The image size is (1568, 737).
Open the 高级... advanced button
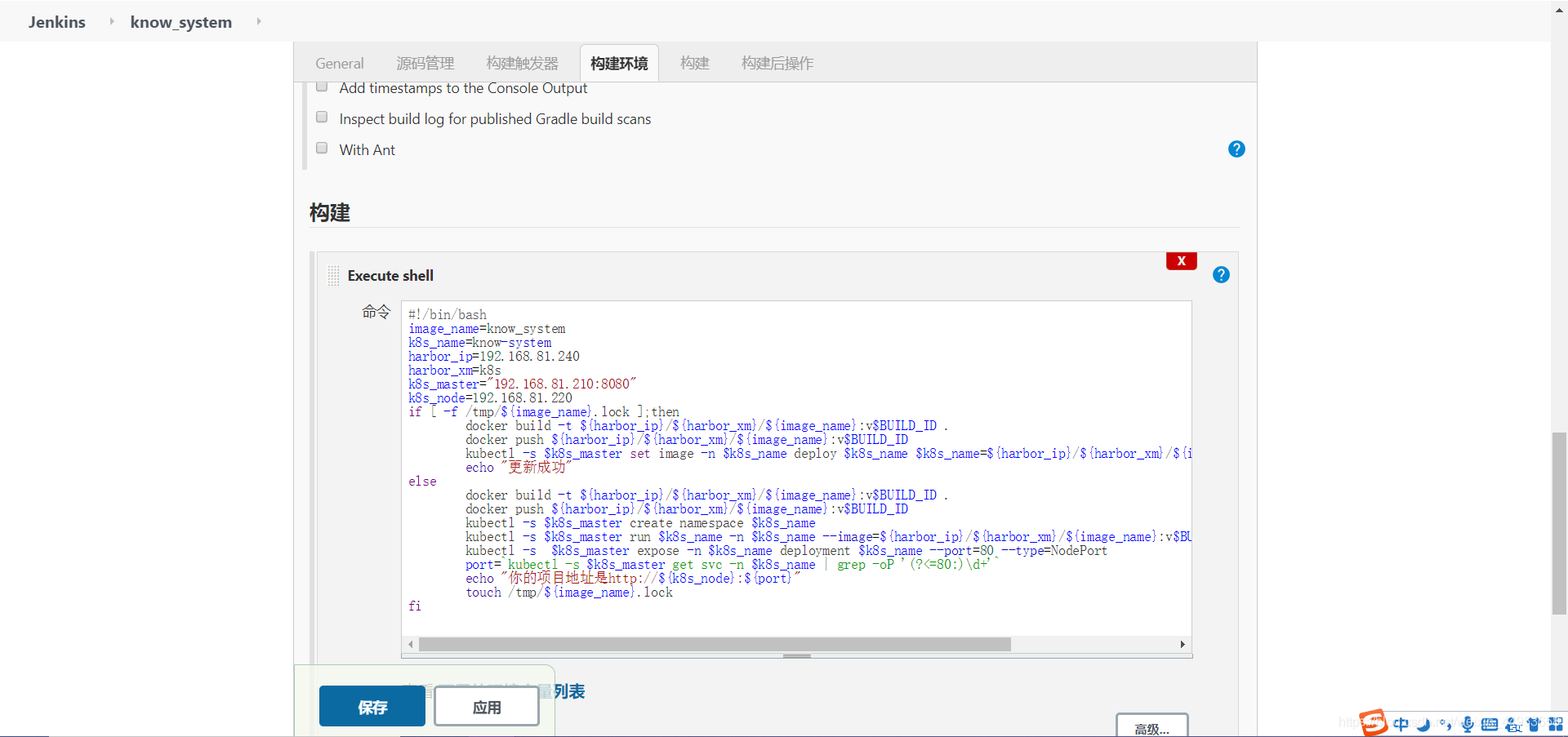(1152, 726)
